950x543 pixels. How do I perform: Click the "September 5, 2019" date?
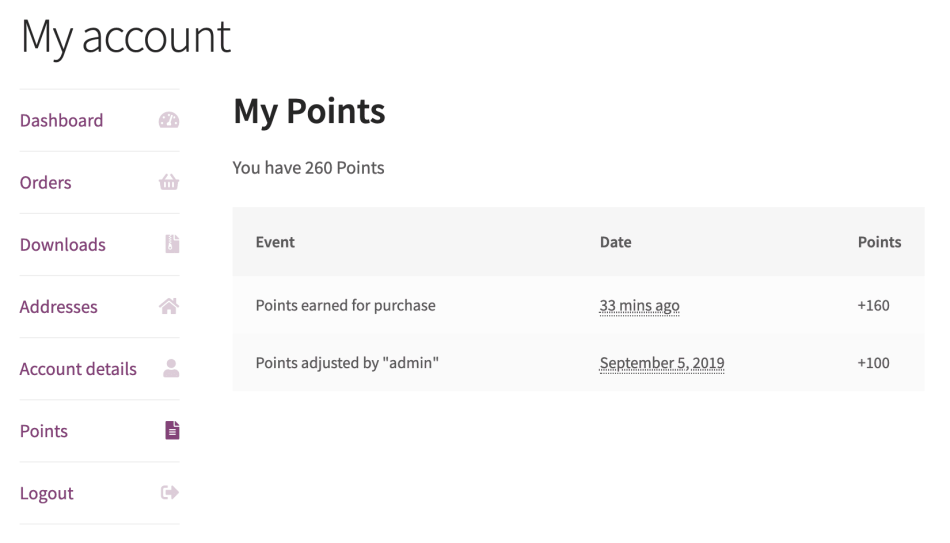661,363
